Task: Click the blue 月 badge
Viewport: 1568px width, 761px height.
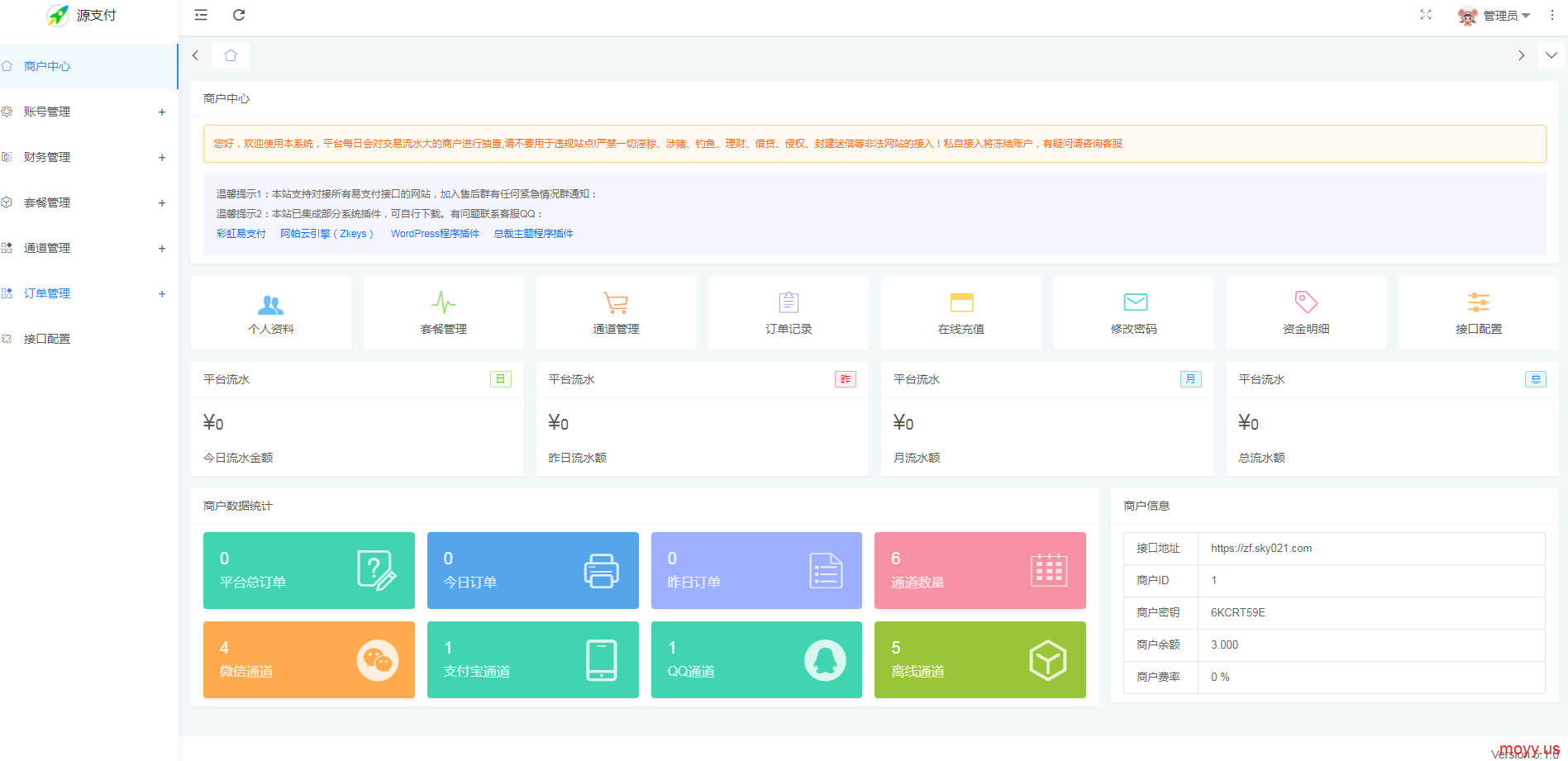Action: point(1191,379)
